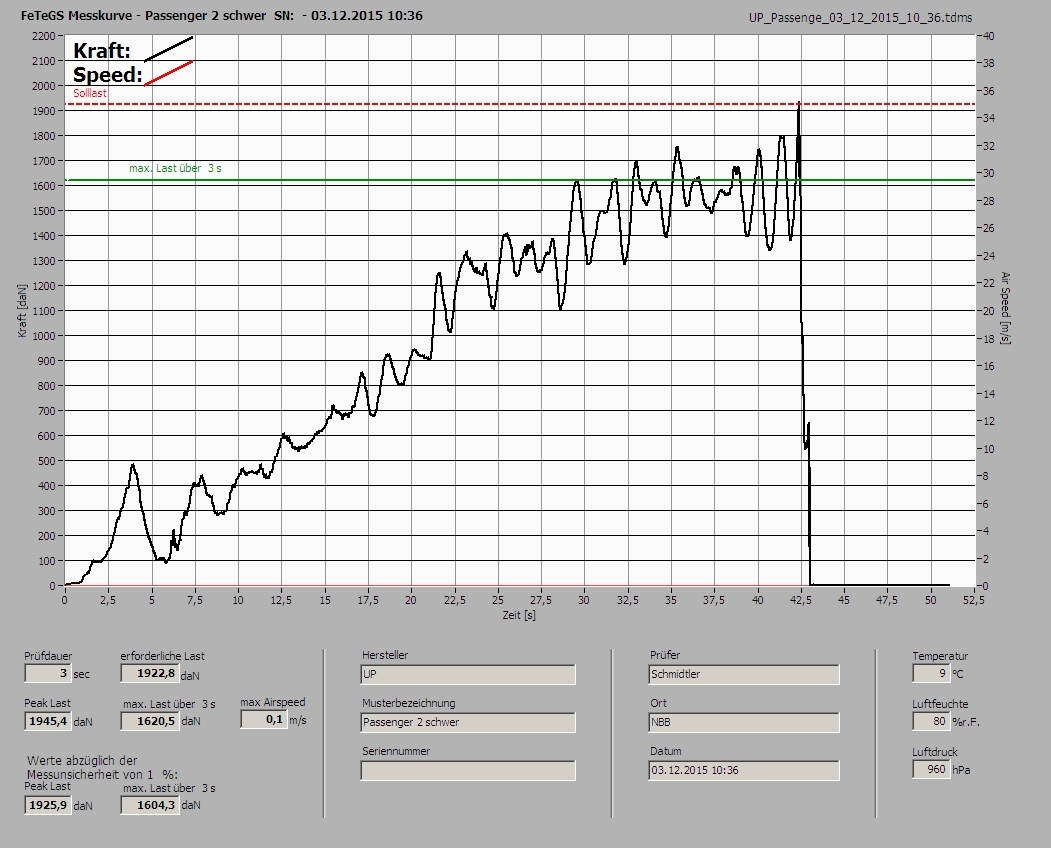Viewport: 1051px width, 848px height.
Task: Select corrected Peak Last value 1925,9
Action: coord(48,805)
